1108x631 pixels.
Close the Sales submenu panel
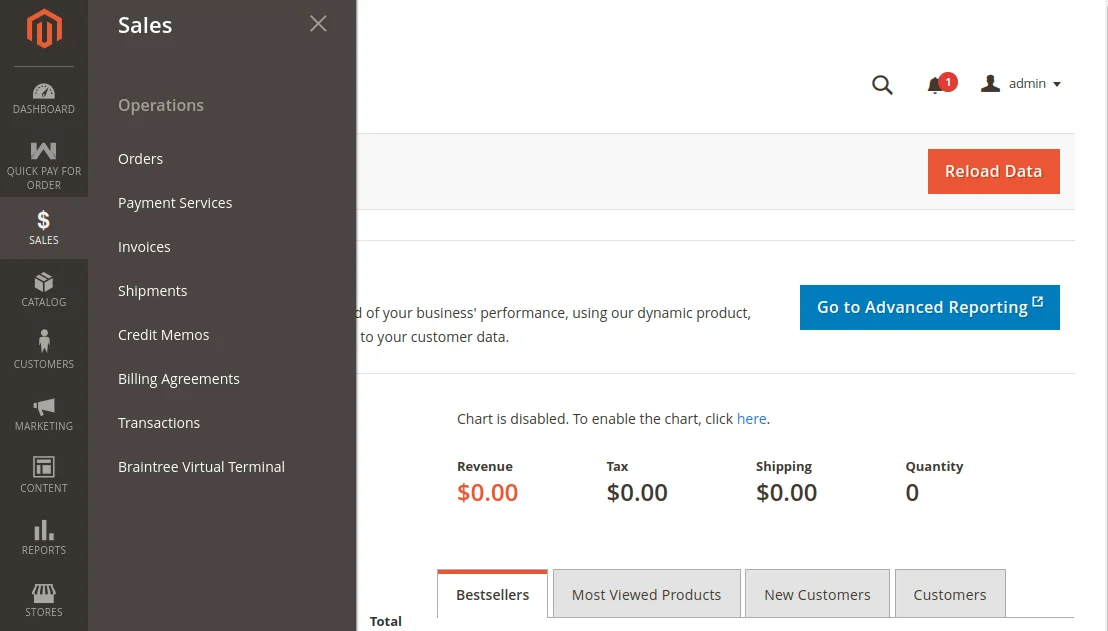tap(318, 24)
